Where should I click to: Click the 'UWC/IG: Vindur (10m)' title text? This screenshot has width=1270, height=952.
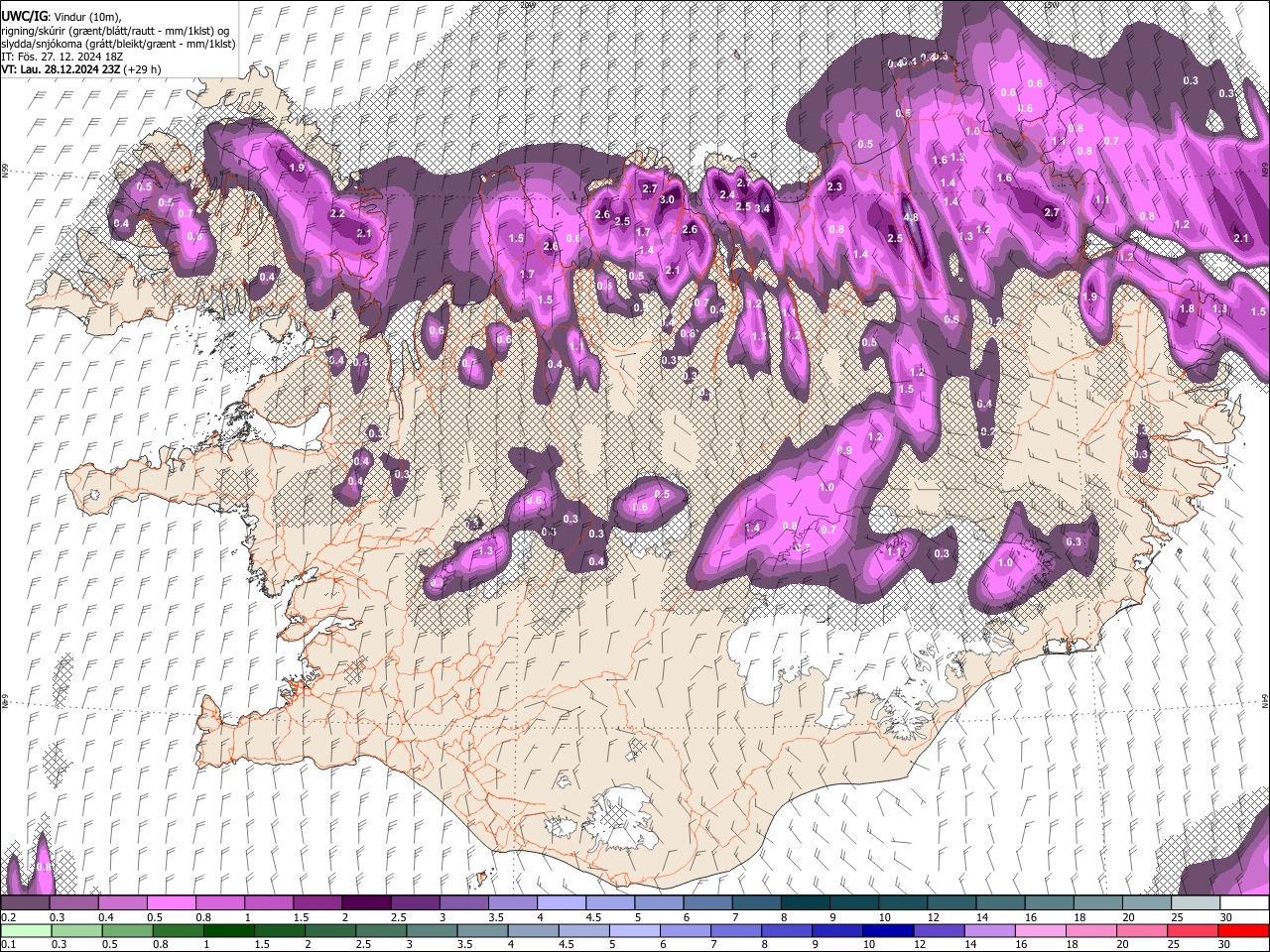62,17
